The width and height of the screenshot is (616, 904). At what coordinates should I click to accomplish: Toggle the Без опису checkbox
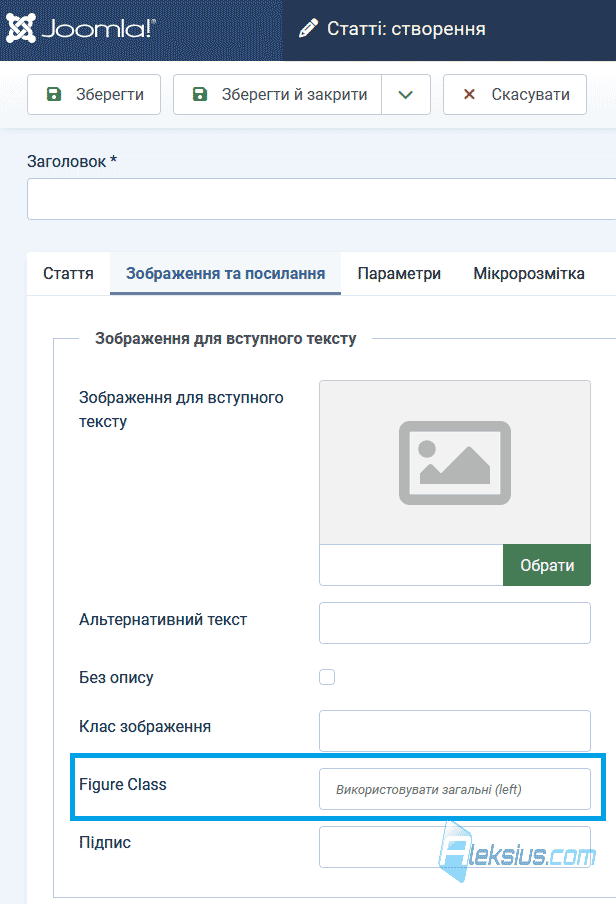[327, 677]
